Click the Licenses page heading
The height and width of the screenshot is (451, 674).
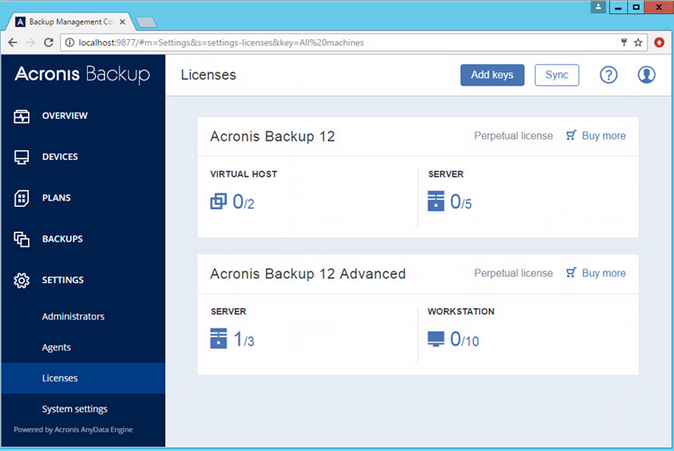point(208,75)
